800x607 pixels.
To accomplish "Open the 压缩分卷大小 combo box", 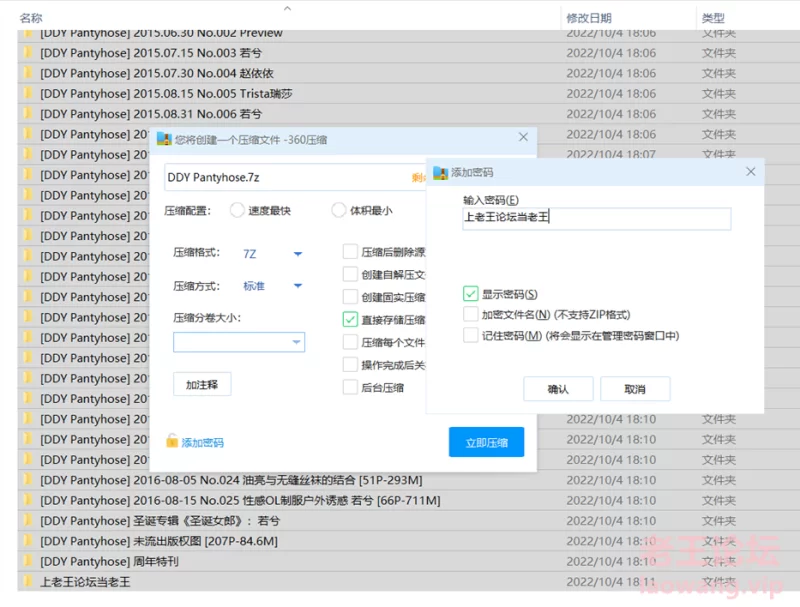I will tap(239, 342).
